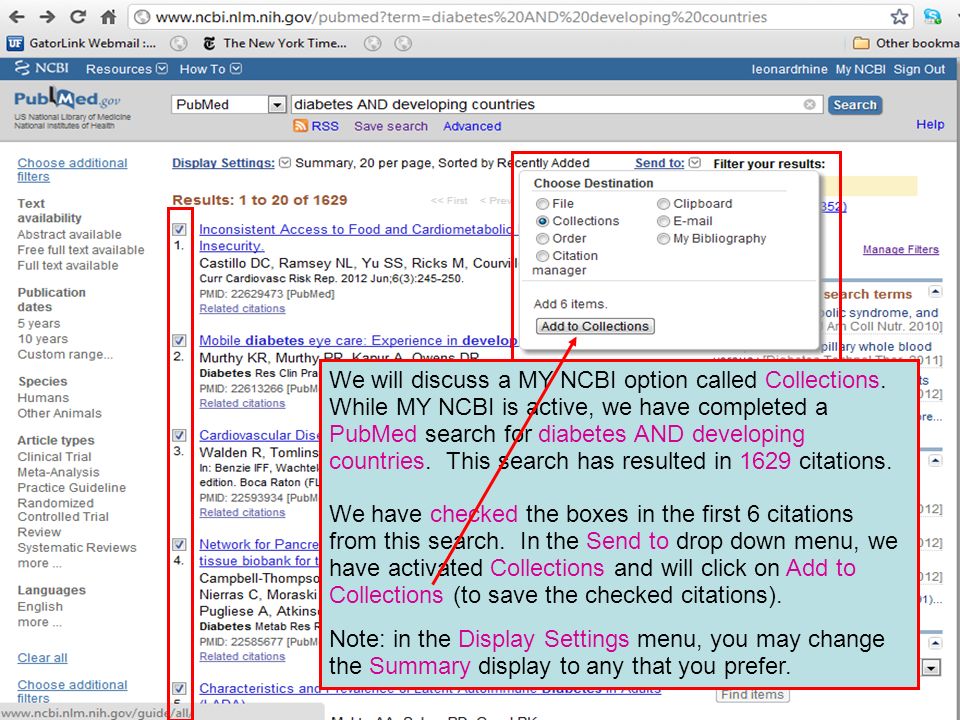Select the File destination radio button
Screen dimensions: 960x720
click(x=542, y=204)
